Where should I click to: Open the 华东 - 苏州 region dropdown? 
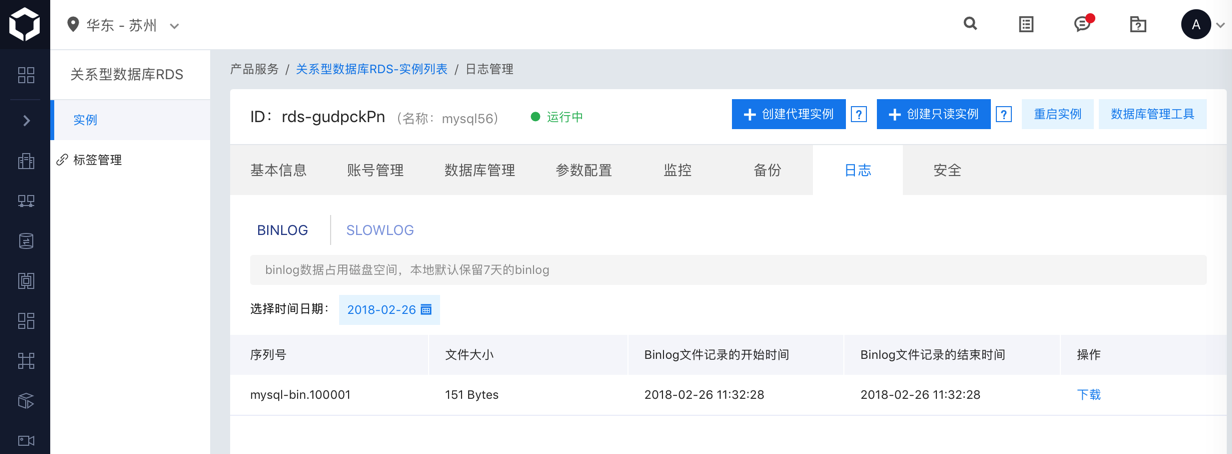[123, 25]
